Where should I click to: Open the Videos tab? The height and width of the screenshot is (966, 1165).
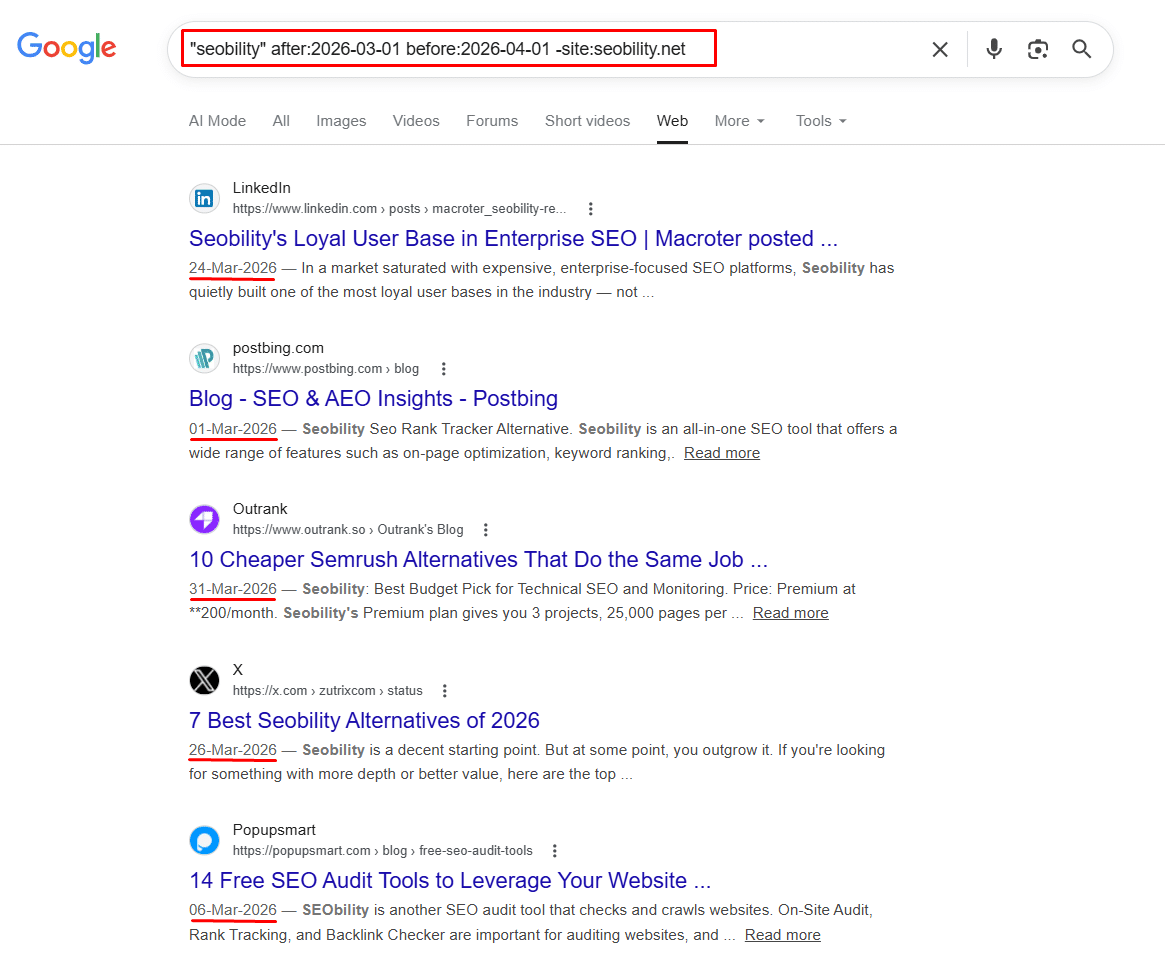(x=416, y=121)
